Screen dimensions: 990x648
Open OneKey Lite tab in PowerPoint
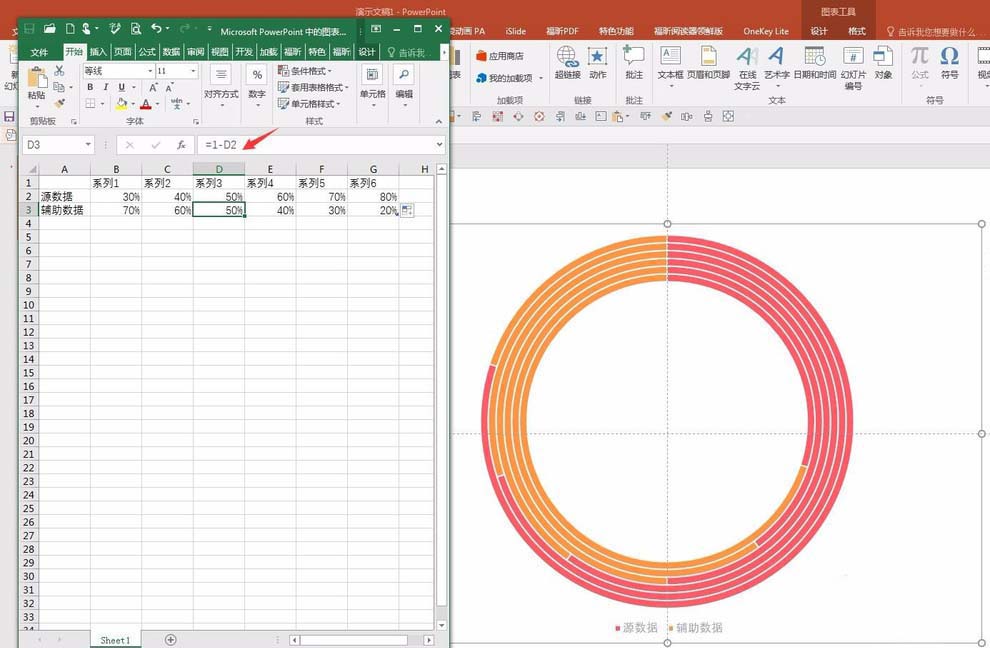[765, 31]
